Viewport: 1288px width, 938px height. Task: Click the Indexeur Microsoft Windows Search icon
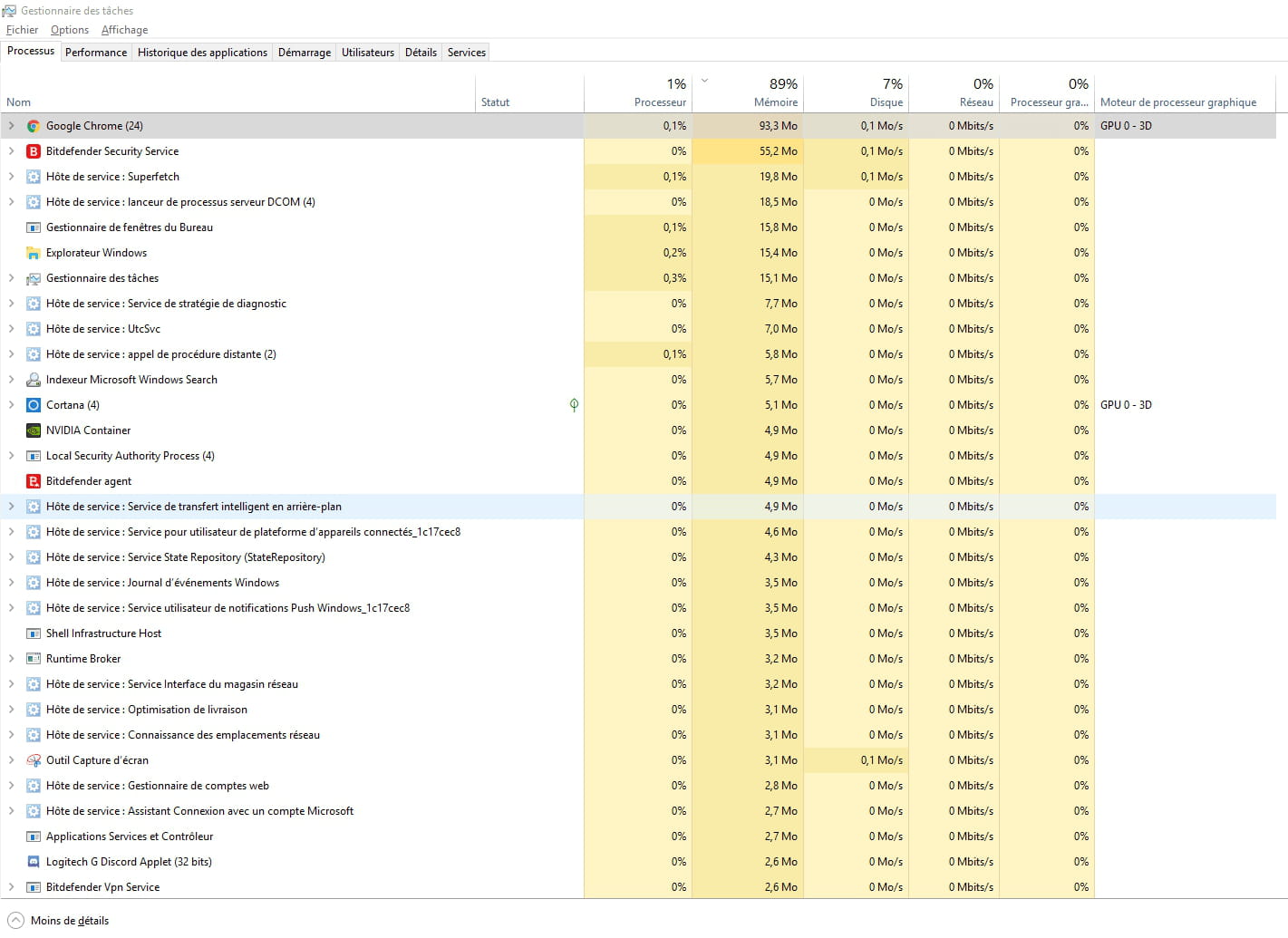pos(34,380)
